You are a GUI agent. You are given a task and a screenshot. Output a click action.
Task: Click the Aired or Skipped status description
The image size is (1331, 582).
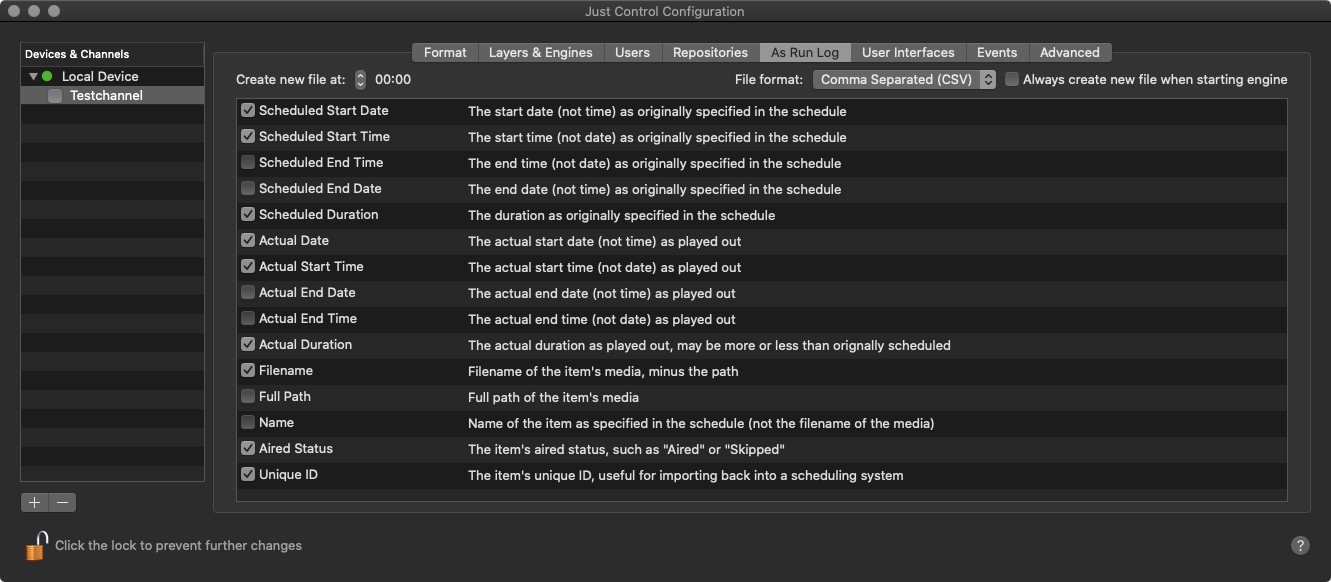click(x=626, y=449)
